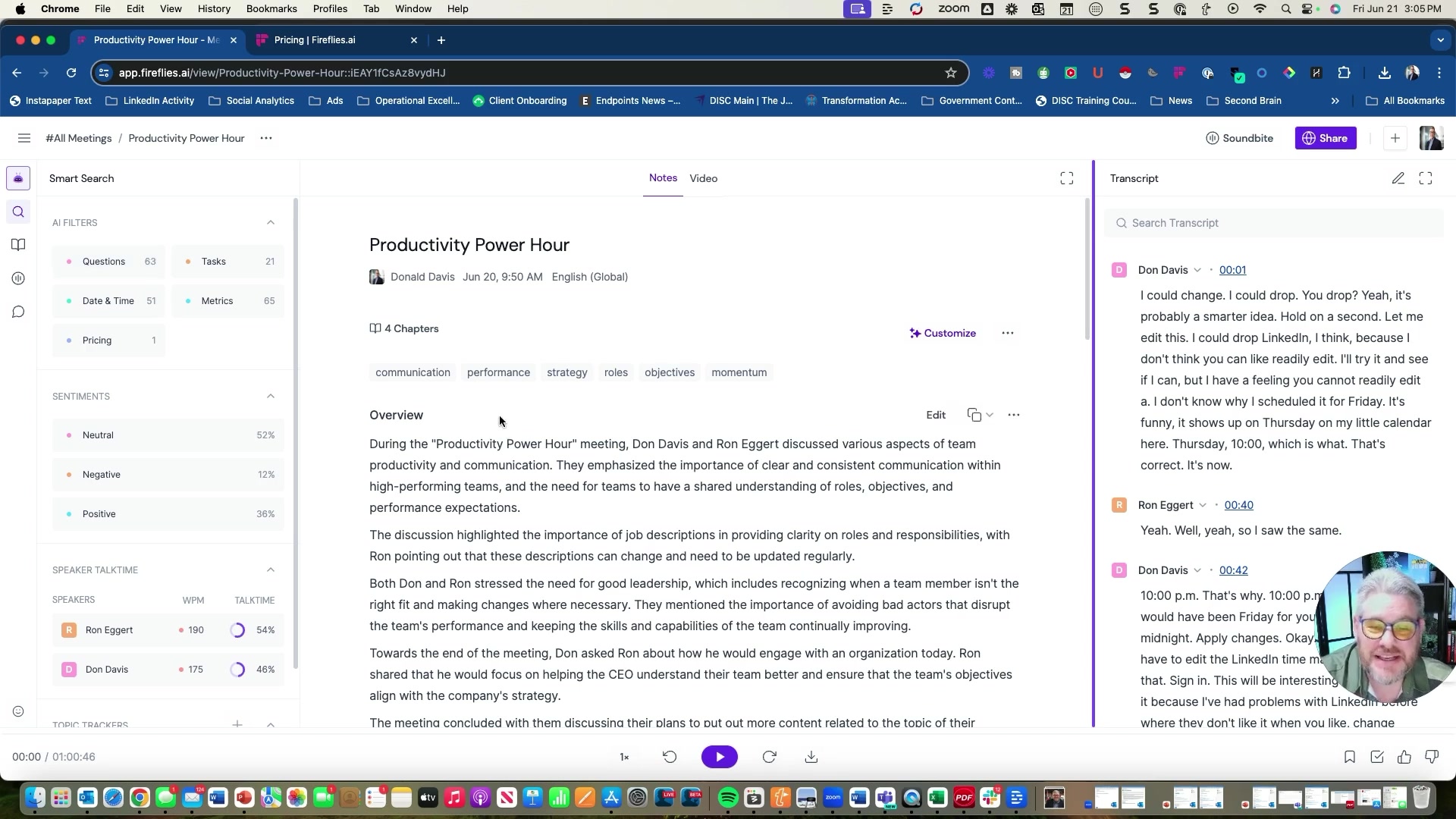Click the plus icon beside Share
Image resolution: width=1456 pixels, height=819 pixels.
point(1395,138)
